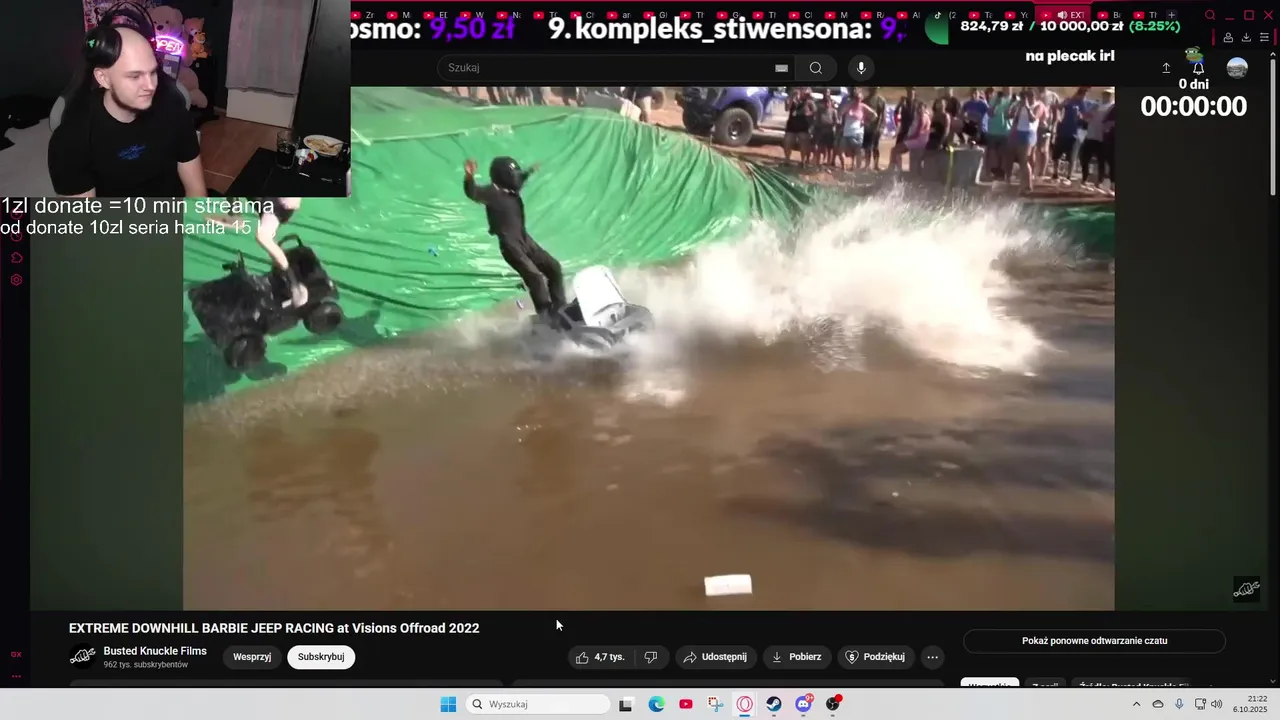Switch to Opera GX in the taskbar
Viewport: 1280px width, 720px height.
[x=745, y=704]
